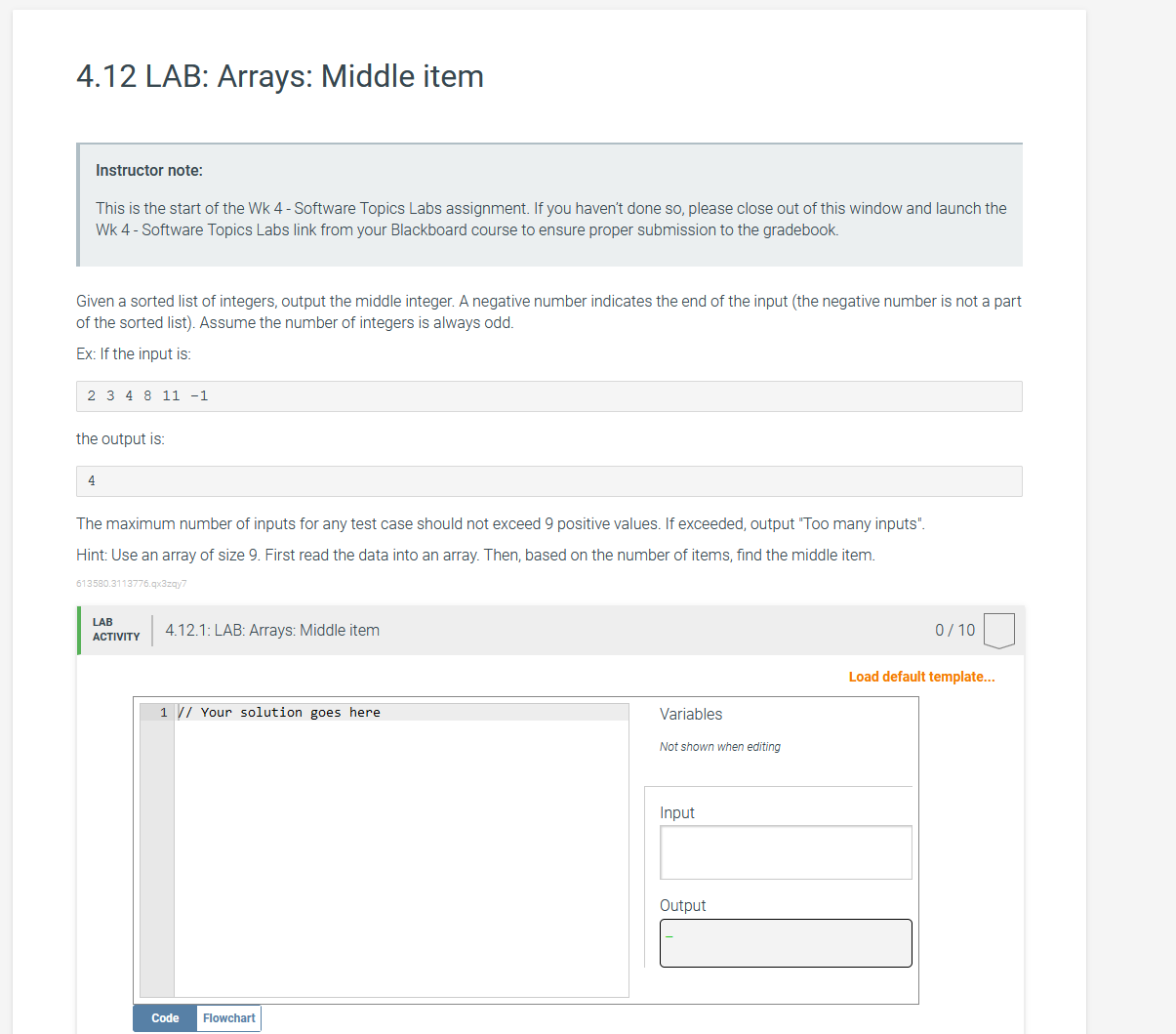Click the completion shield badge next to 0/10
Screen dimensions: 1176x1034
999,630
